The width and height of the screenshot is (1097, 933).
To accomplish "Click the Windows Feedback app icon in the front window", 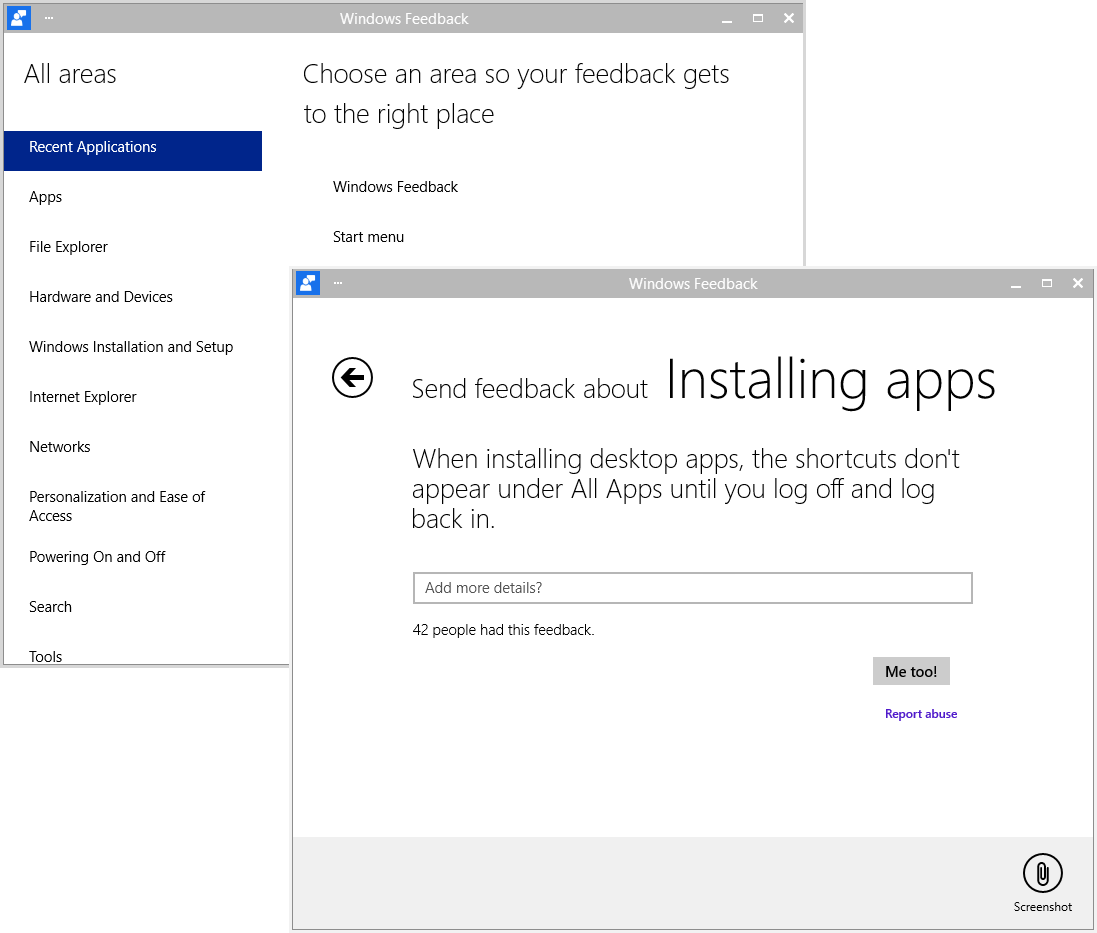I will point(308,283).
